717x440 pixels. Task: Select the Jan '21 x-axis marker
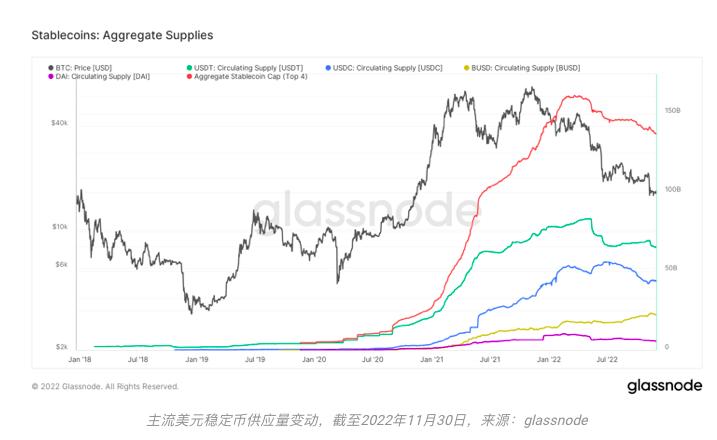[x=432, y=358]
